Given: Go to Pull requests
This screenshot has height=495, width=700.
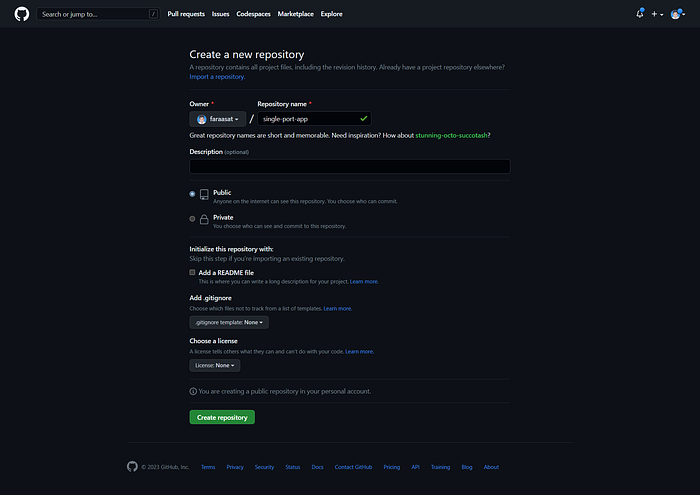Looking at the screenshot, I should tap(186, 14).
